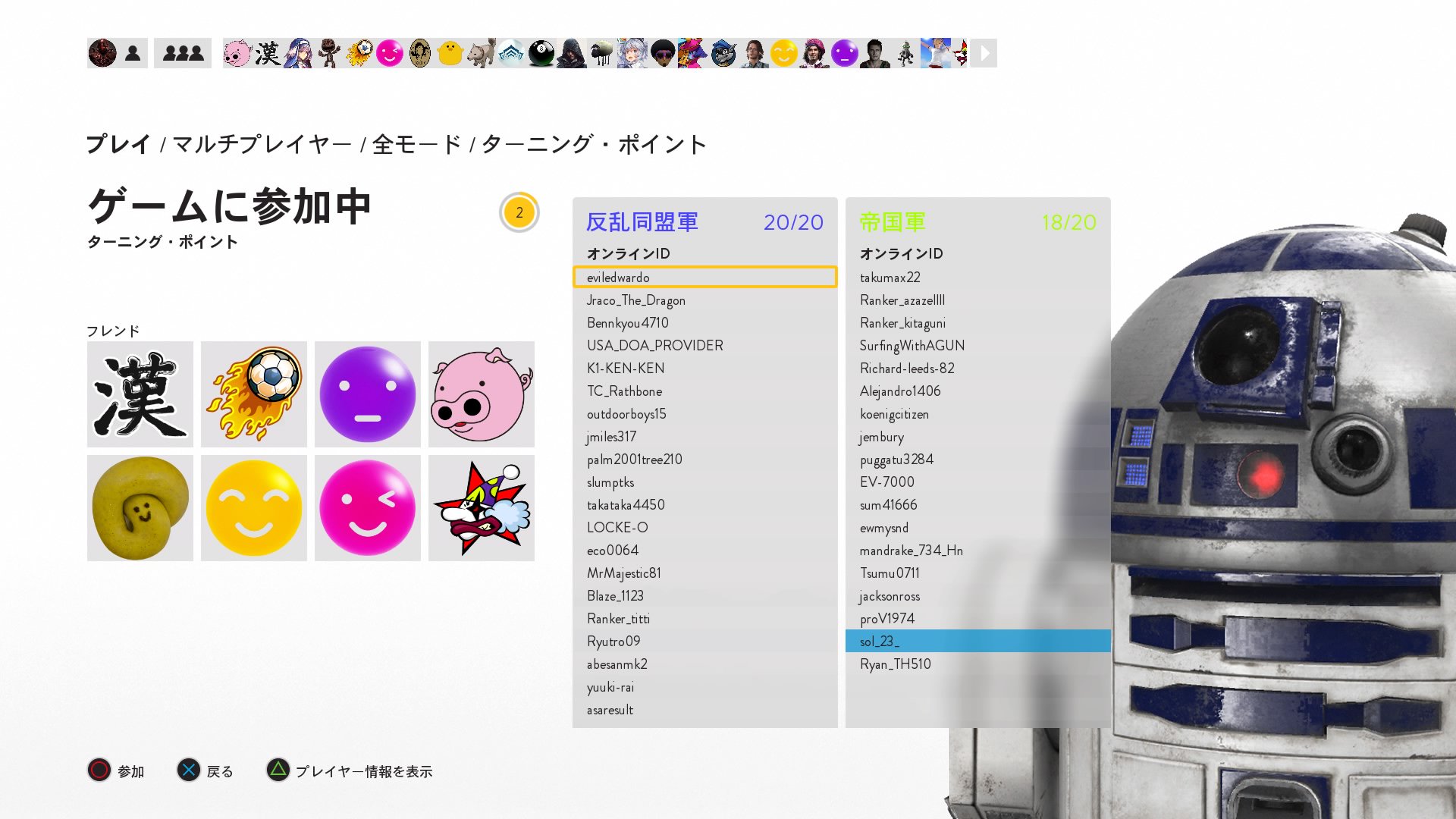Select player koenigcitizen
Viewport: 1456px width, 819px height.
[978, 414]
